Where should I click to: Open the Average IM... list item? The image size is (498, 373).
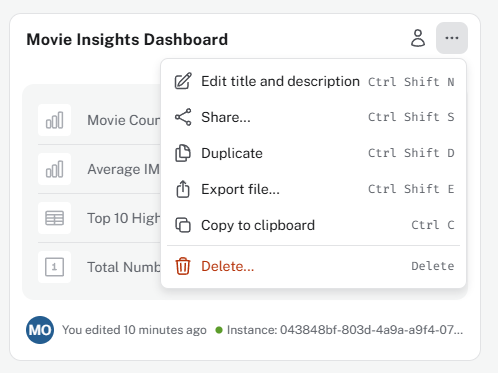(99, 169)
